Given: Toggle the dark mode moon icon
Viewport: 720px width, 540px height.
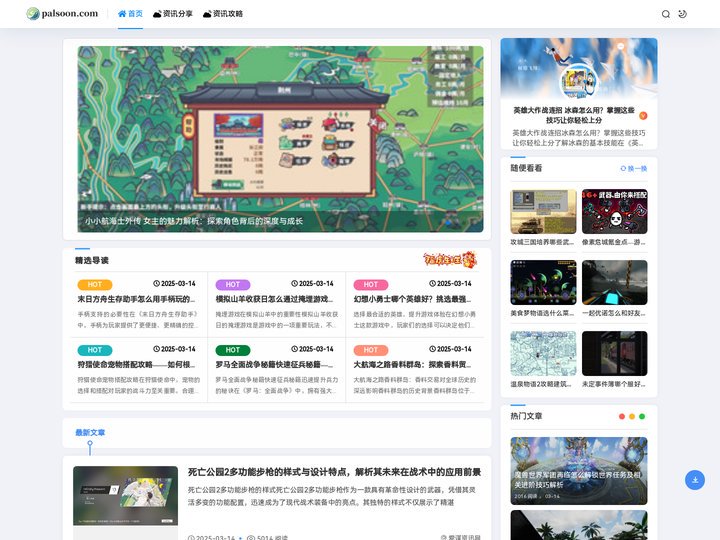Looking at the screenshot, I should 683,14.
